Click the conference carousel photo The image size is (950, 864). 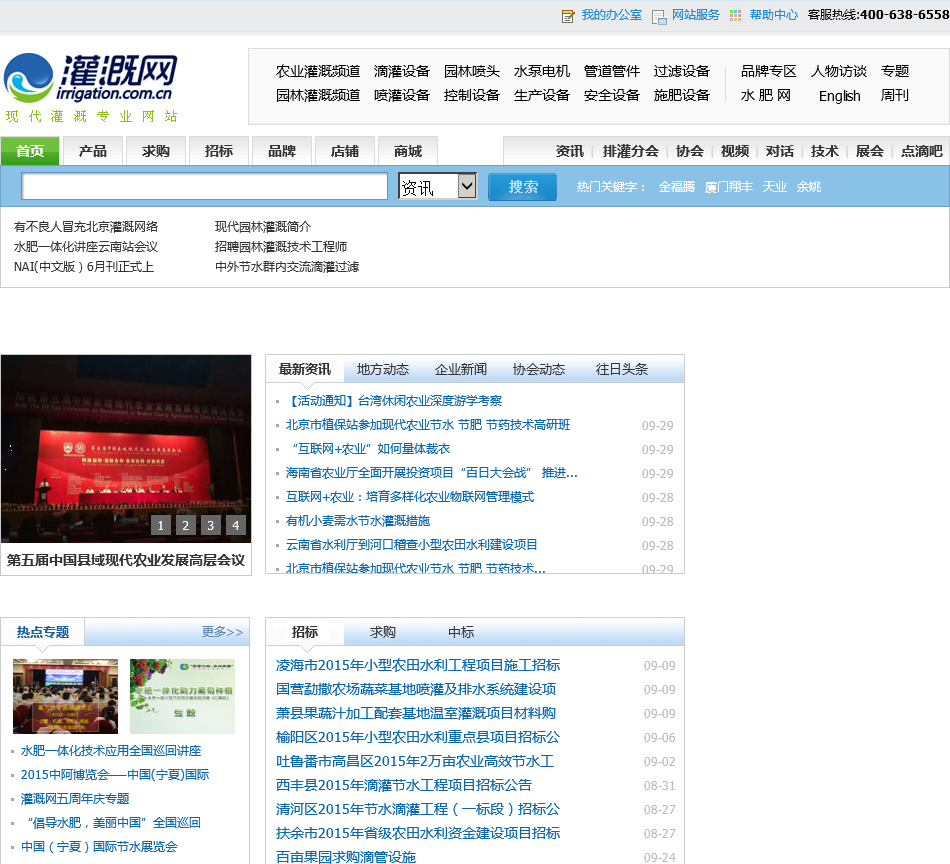(126, 448)
